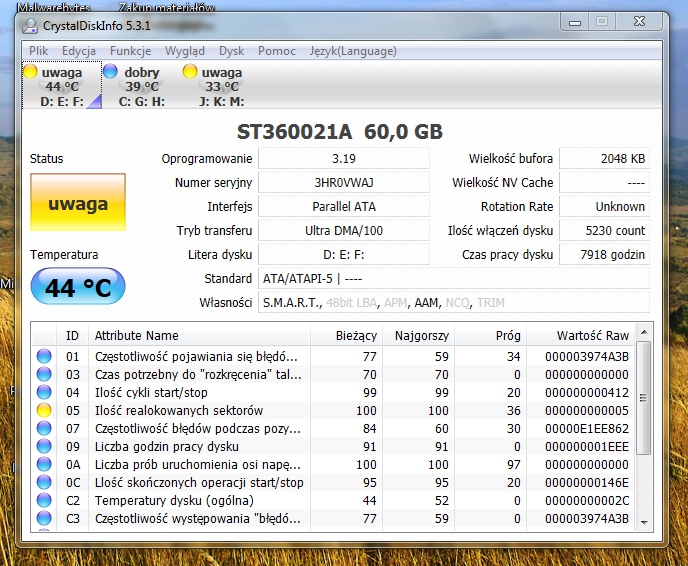Select row Ilość cykli start/stop

tap(333, 392)
